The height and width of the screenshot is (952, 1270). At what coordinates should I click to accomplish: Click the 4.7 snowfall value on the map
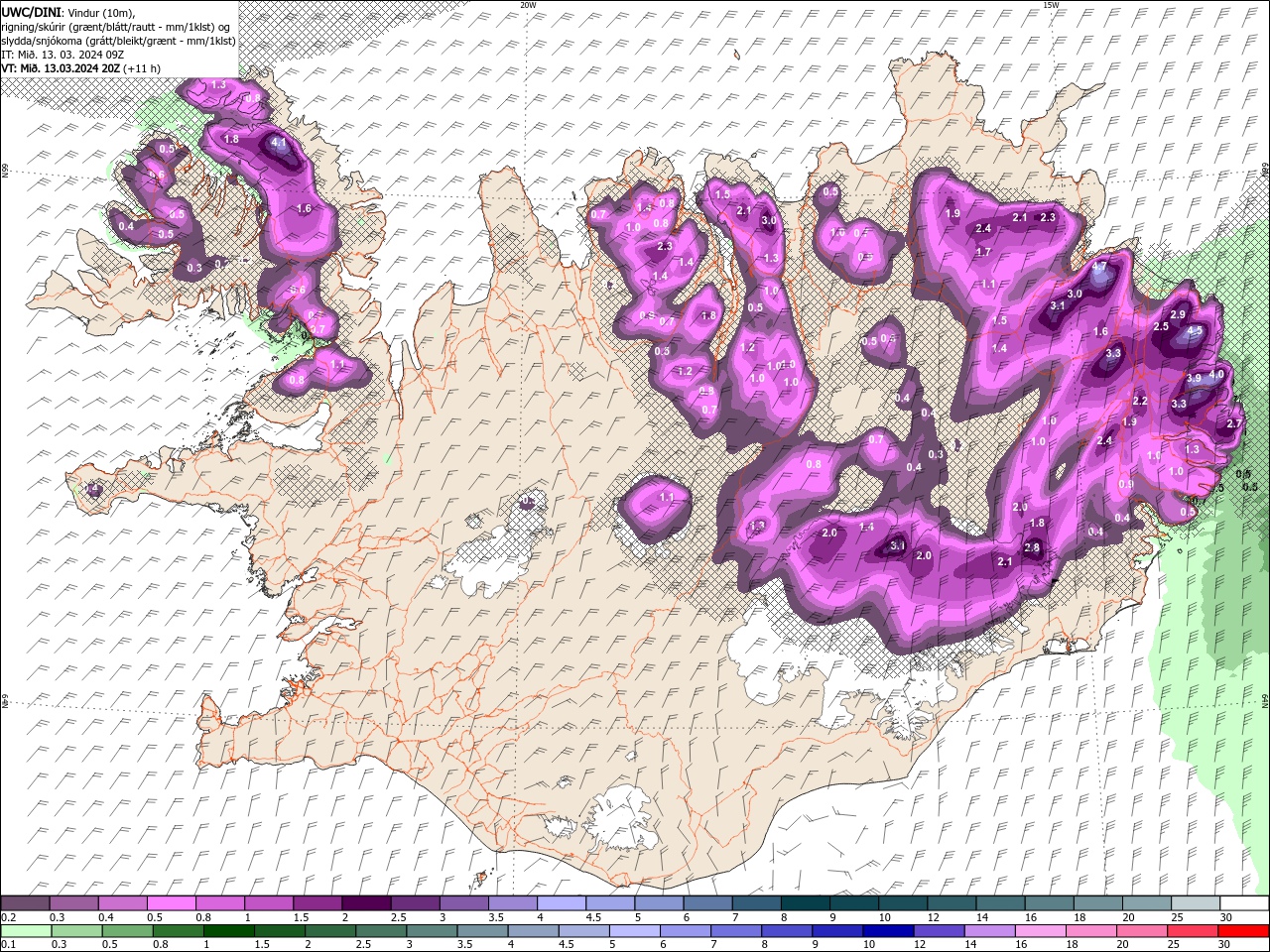[x=1099, y=268]
